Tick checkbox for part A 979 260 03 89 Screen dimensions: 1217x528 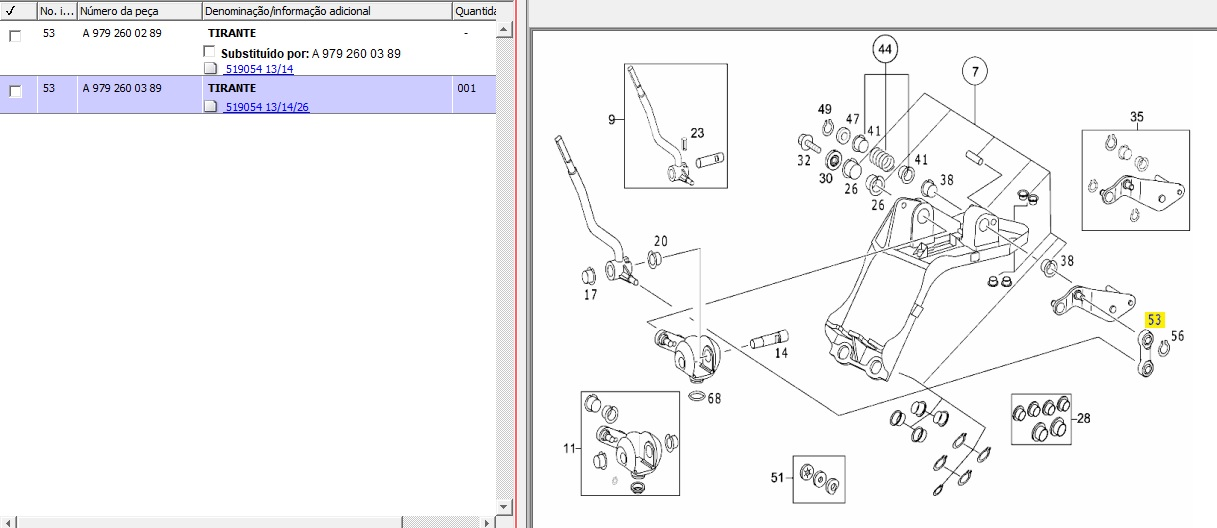tap(15, 91)
